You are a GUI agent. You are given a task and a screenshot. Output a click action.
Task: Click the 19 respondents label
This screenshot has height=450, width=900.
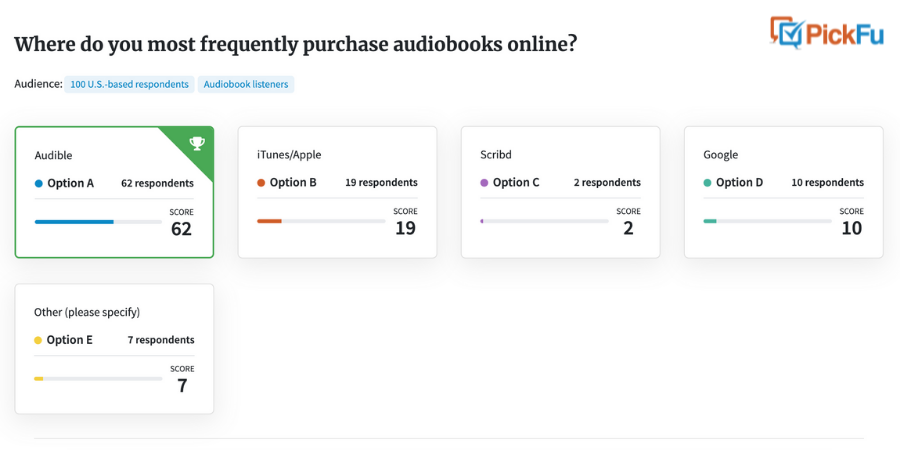(x=381, y=183)
